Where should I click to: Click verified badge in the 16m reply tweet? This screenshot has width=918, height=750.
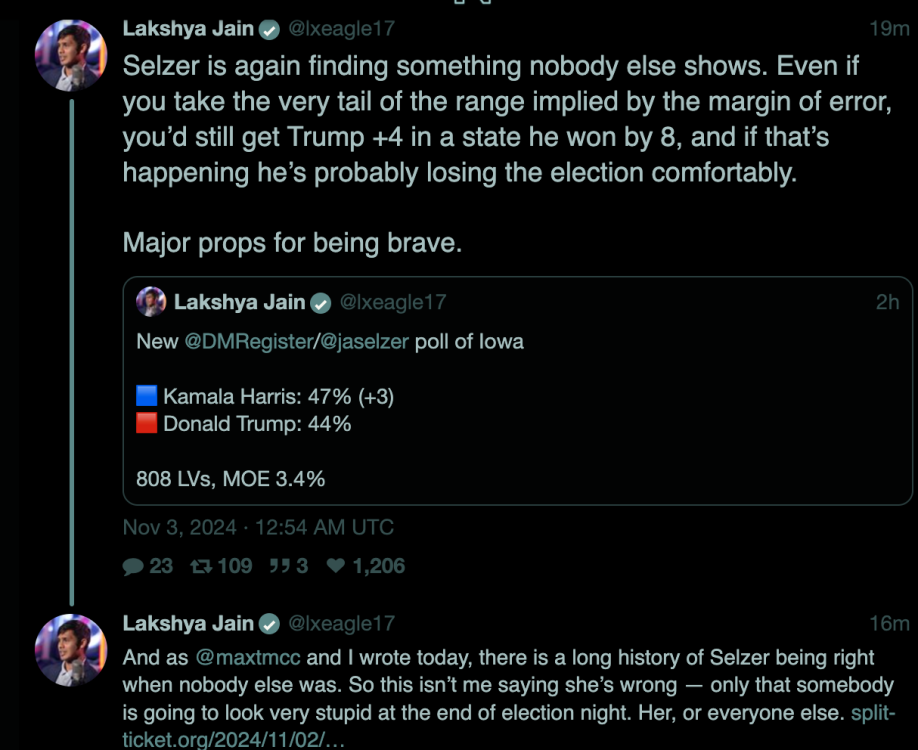coord(269,624)
